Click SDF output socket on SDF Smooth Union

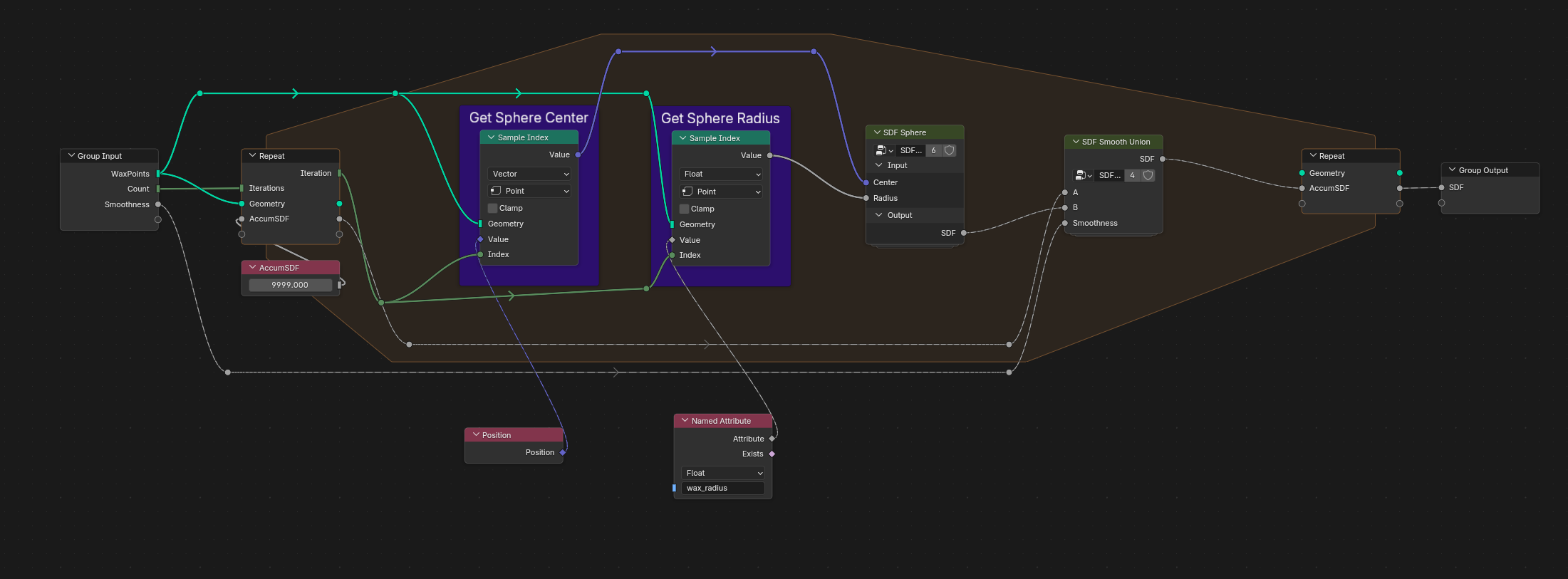click(1163, 159)
